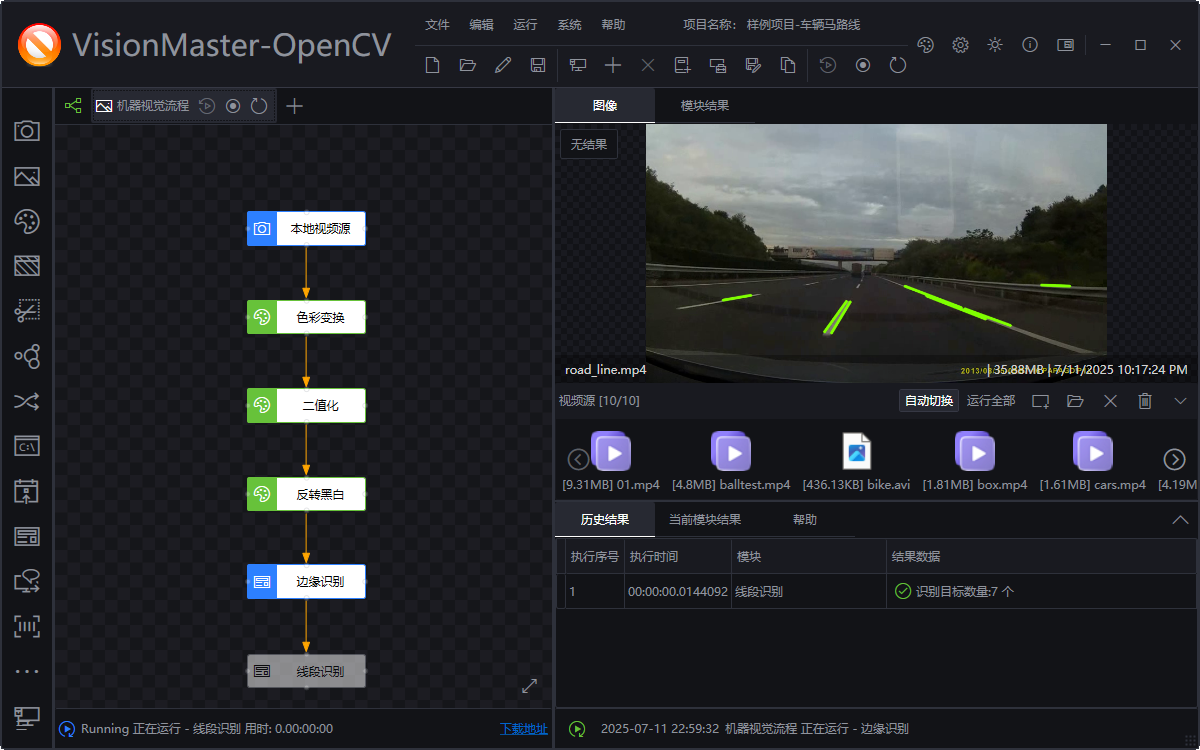Screen dimensions: 1200x750
Task: Open the 运行 menu
Action: point(525,24)
